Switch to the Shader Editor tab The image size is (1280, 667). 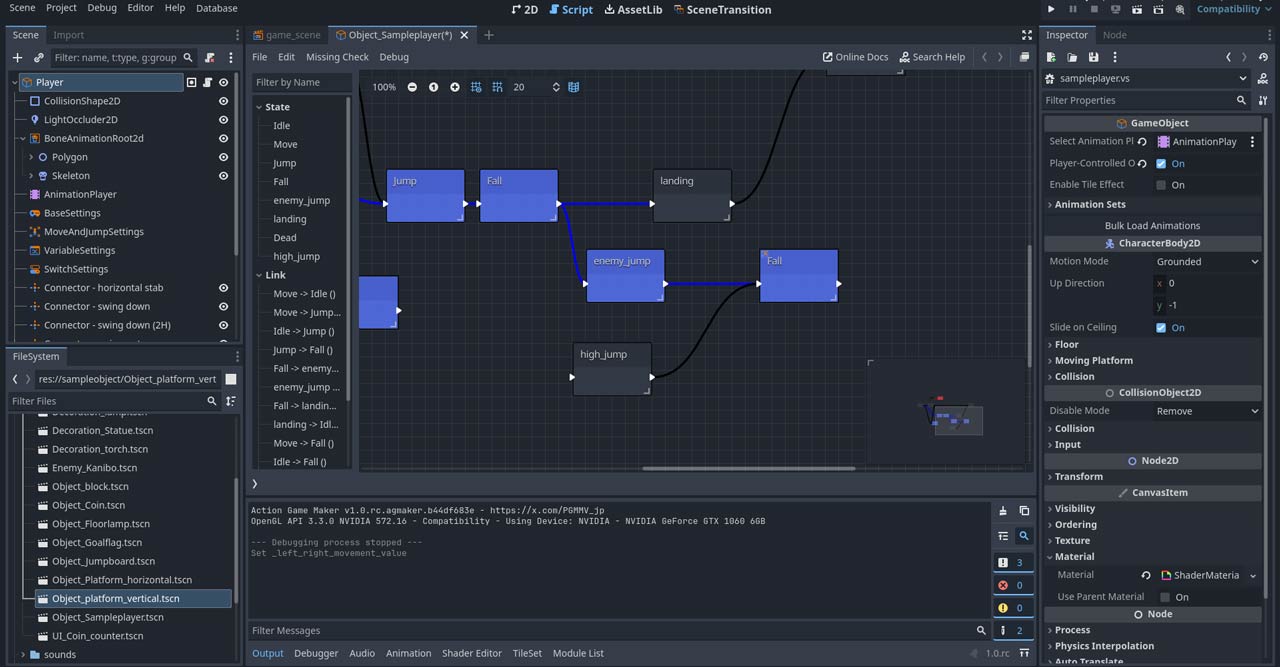click(x=471, y=653)
